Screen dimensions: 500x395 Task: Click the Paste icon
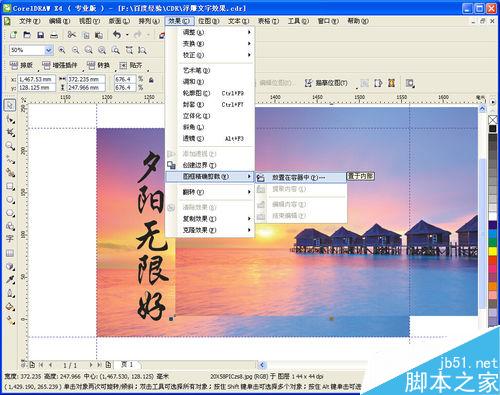99,35
